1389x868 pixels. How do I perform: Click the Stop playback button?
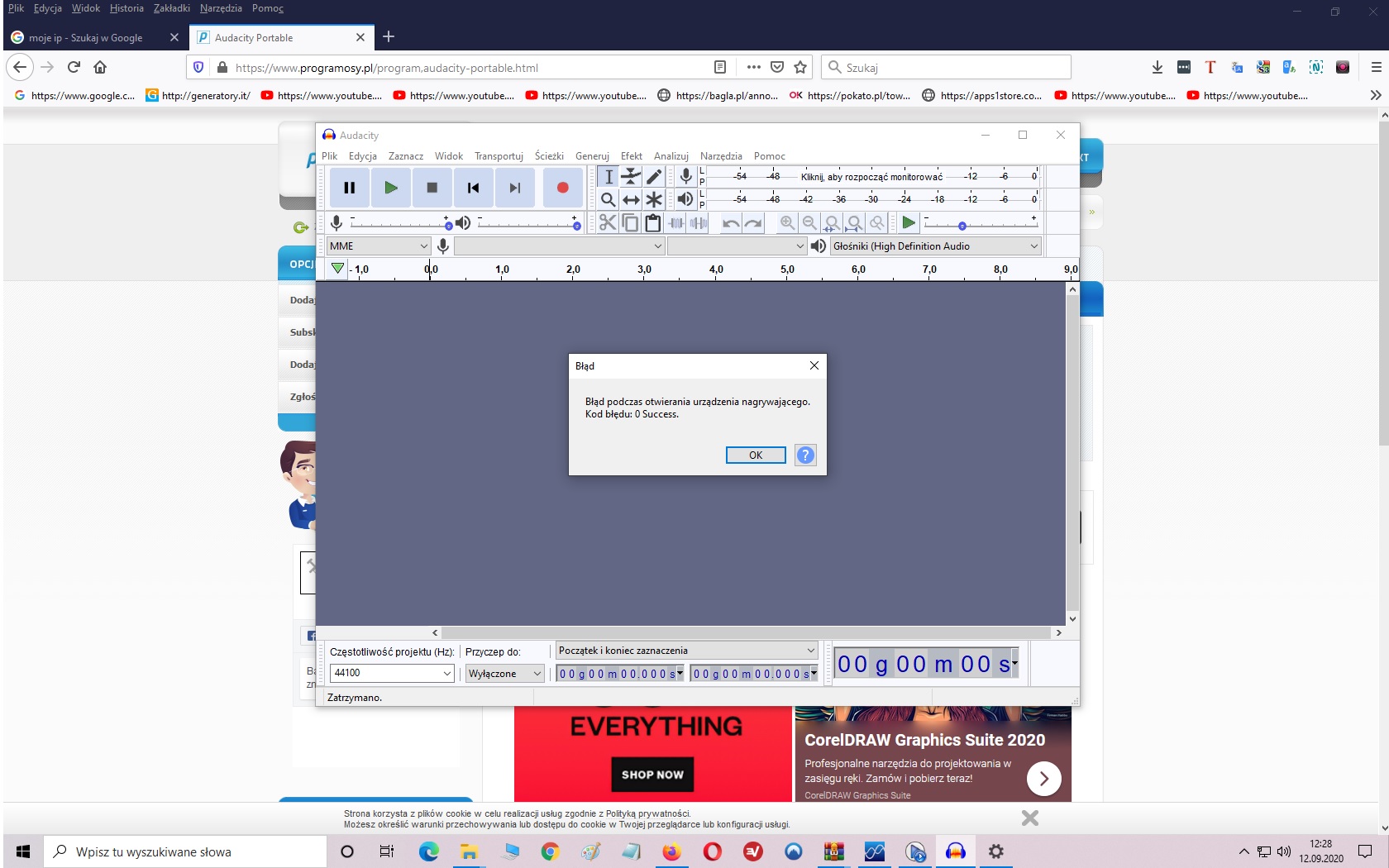(x=432, y=188)
